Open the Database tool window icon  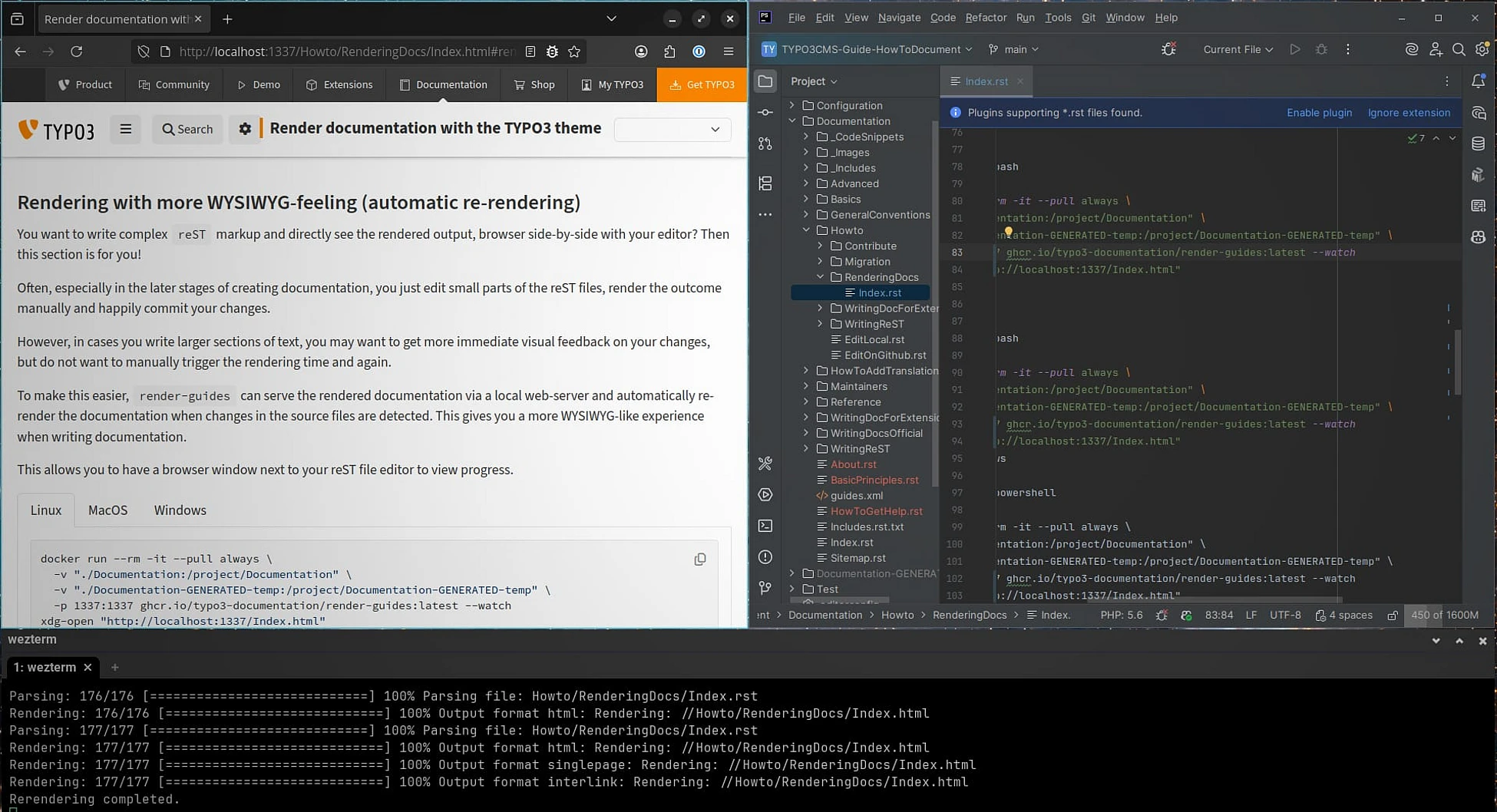(1478, 144)
